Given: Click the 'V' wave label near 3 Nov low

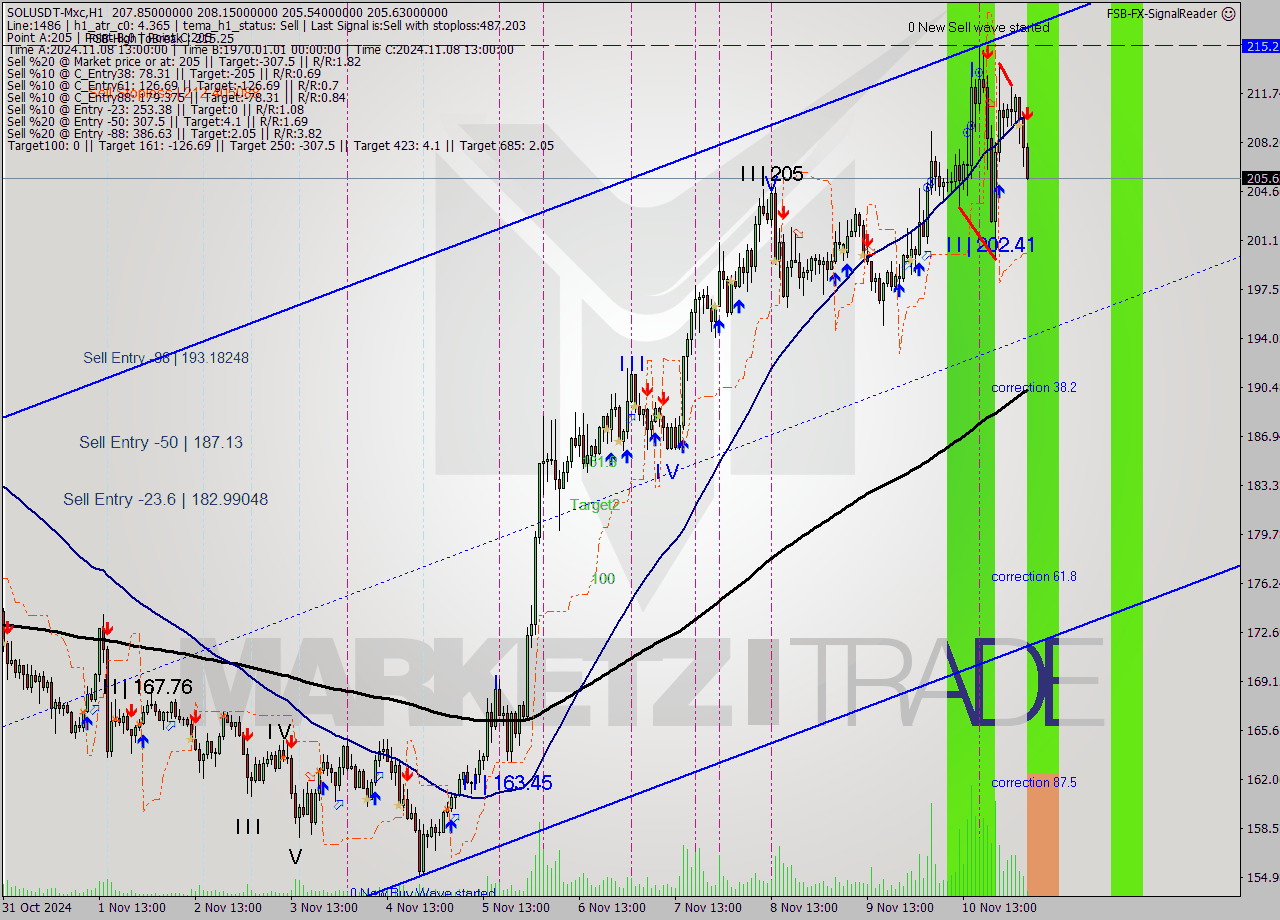Looking at the screenshot, I should 294,857.
